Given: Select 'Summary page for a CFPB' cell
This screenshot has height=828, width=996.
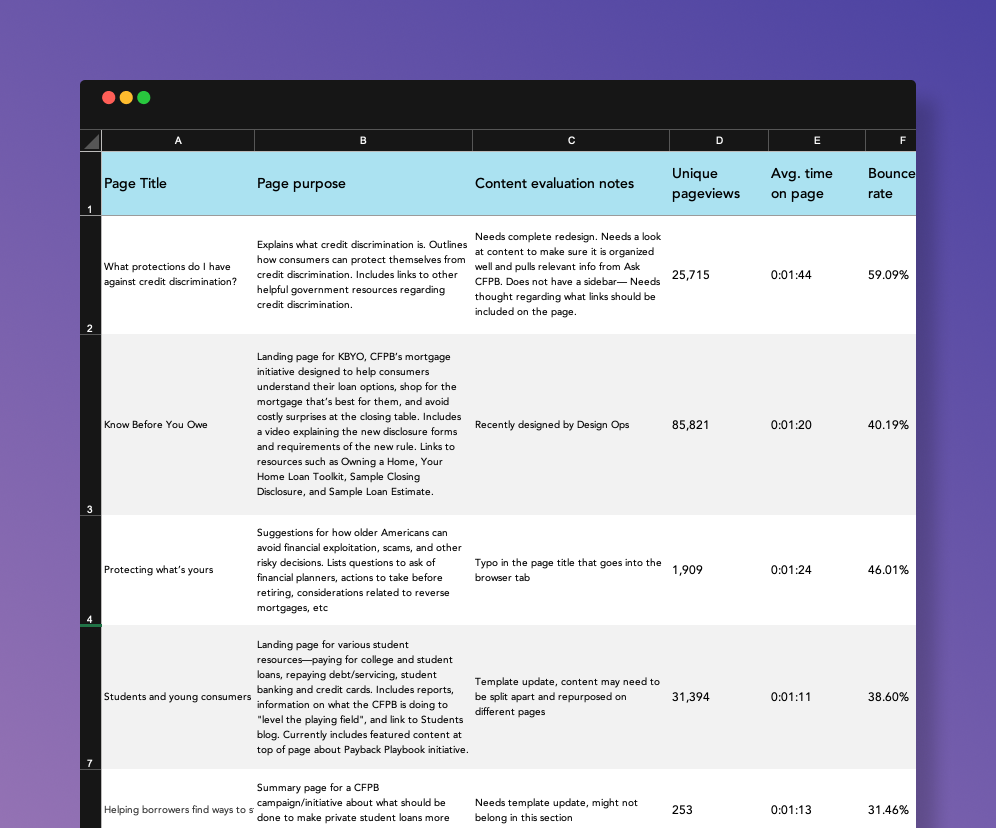Looking at the screenshot, I should [x=363, y=799].
